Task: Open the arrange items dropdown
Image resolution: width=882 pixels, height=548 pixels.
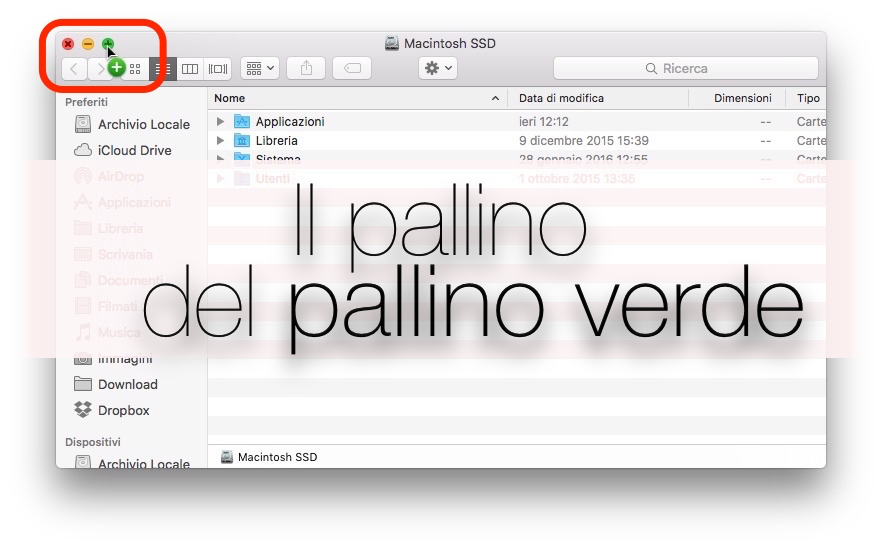Action: click(x=260, y=69)
